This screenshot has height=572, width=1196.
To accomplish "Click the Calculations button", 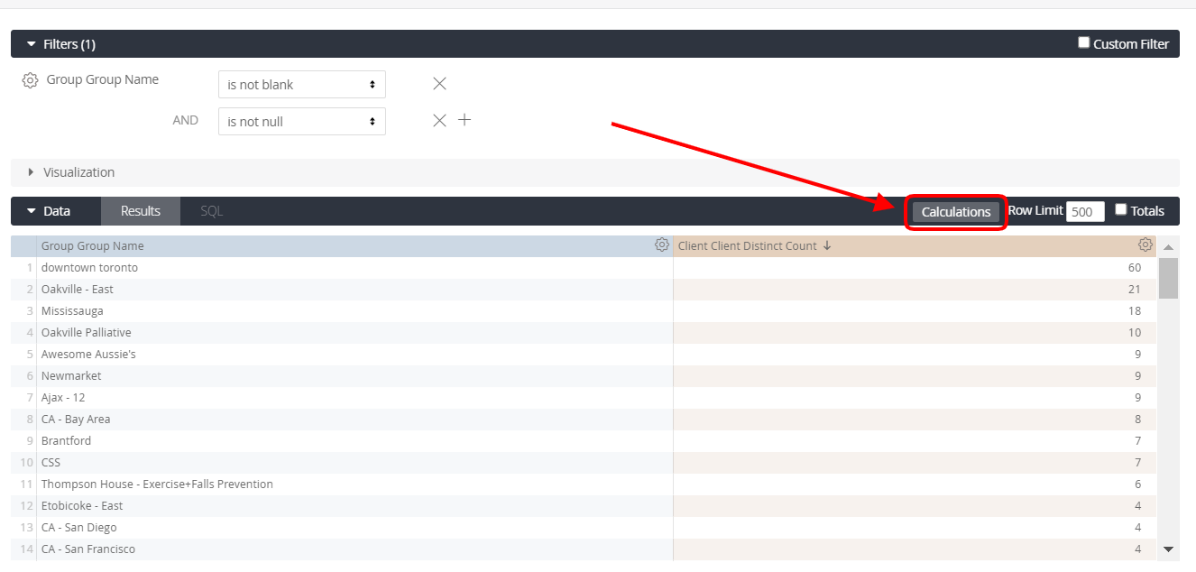I will 956,212.
